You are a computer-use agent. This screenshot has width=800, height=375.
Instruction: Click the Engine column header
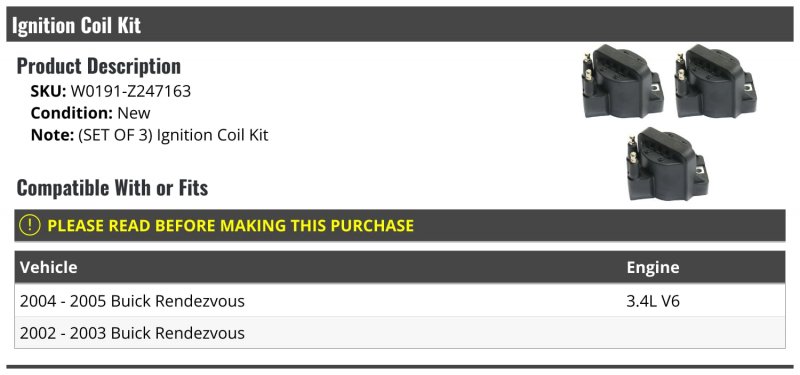click(x=653, y=267)
